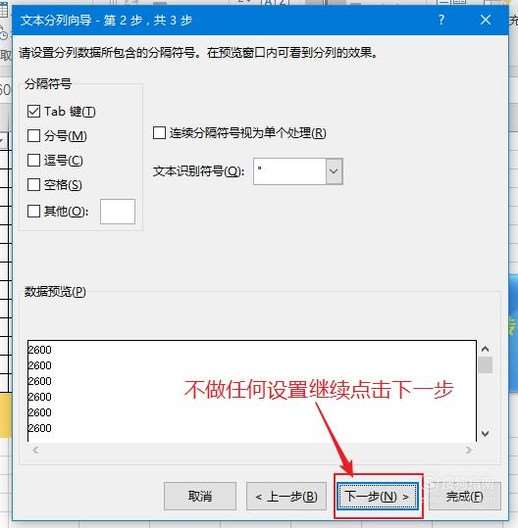This screenshot has height=528, width=518.
Task: Enable 连续分隔符号视为单个处理 checkbox
Action: (x=159, y=133)
